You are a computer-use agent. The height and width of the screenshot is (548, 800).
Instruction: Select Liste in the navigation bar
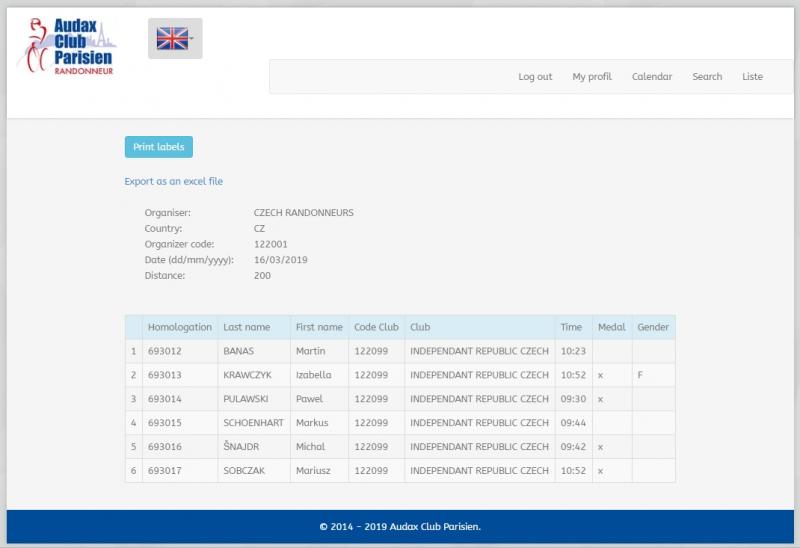[x=752, y=77]
